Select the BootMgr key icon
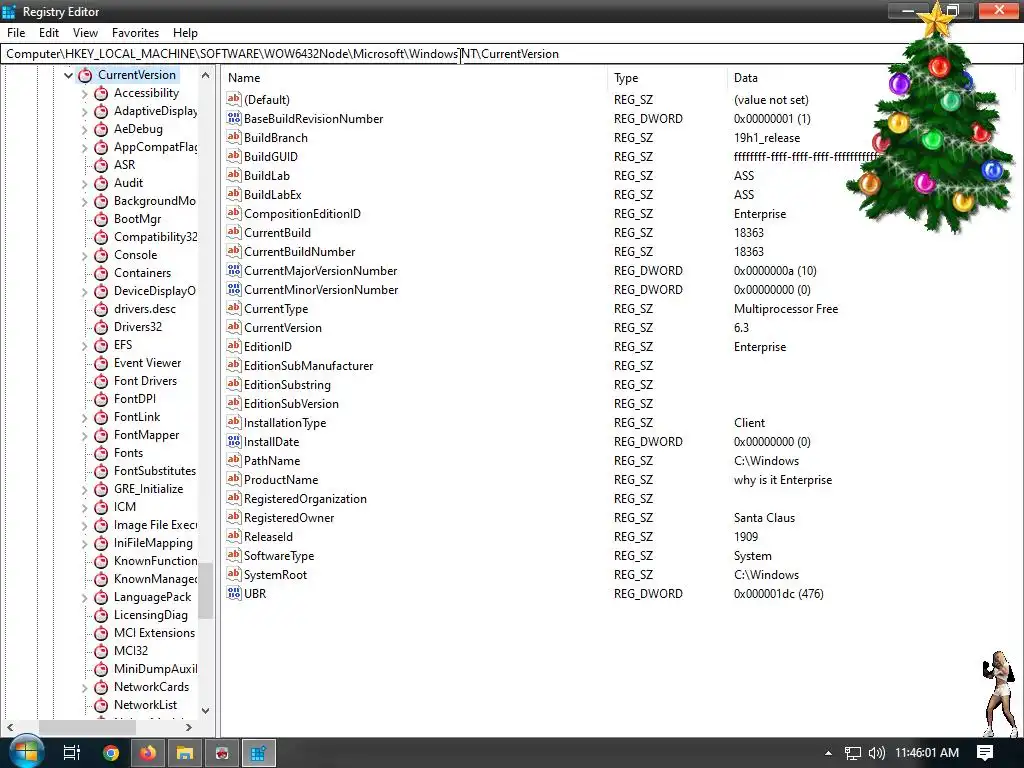 click(101, 219)
